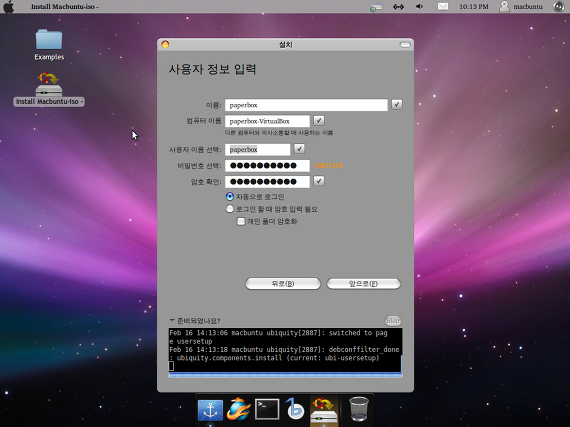Click the pill button in title bar
Image resolution: width=570 pixels, height=427 pixels.
coord(405,45)
